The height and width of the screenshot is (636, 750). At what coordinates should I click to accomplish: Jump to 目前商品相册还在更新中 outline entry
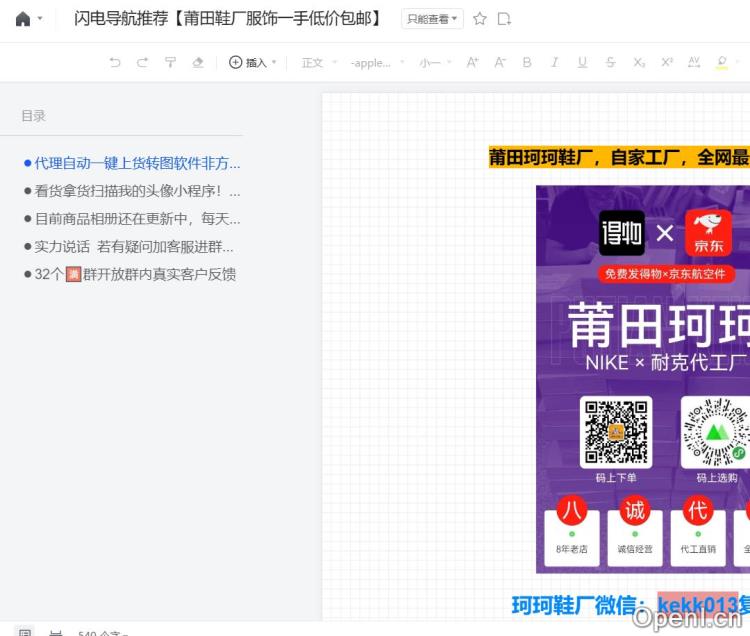click(x=132, y=219)
